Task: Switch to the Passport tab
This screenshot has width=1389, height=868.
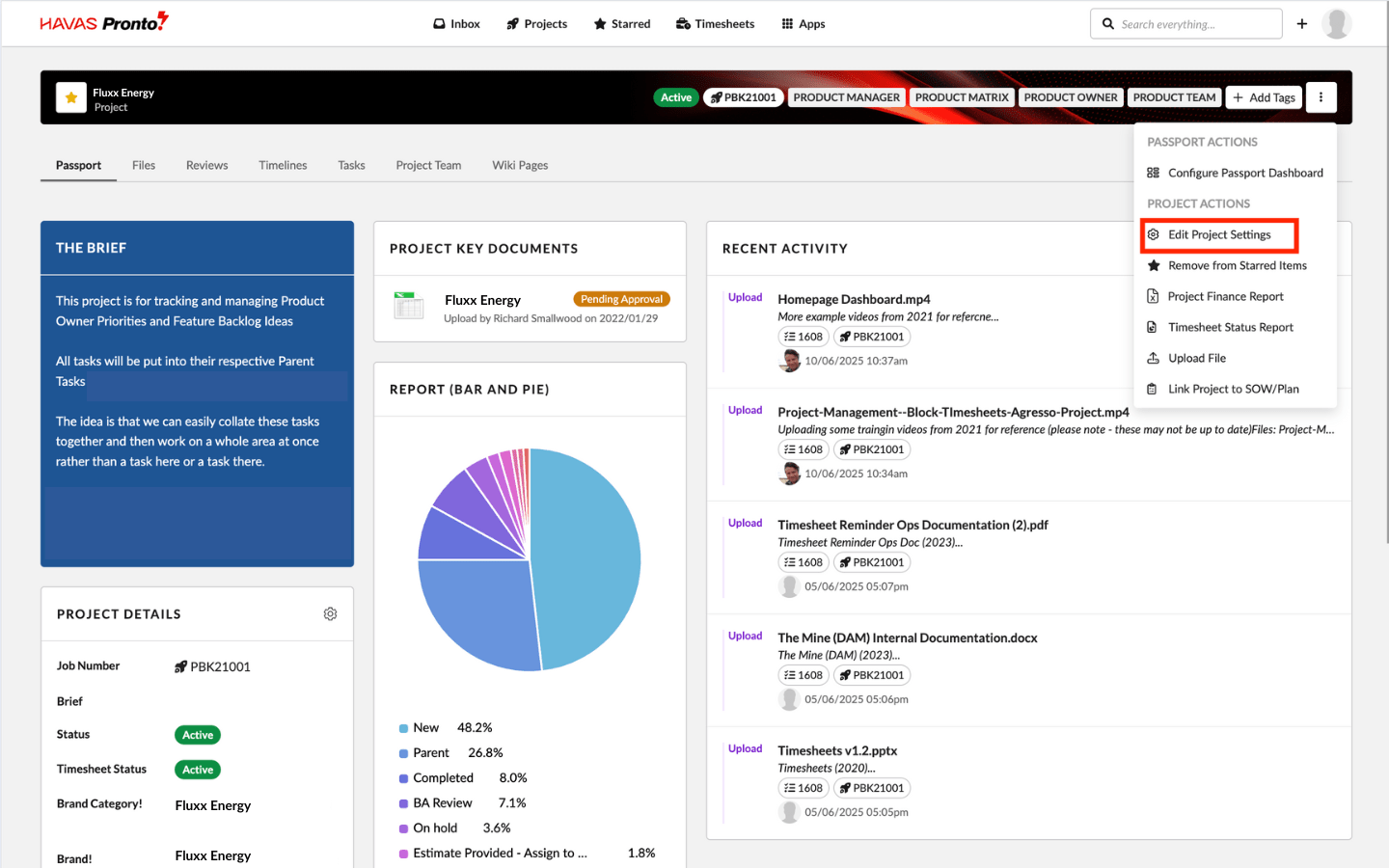Action: [78, 166]
